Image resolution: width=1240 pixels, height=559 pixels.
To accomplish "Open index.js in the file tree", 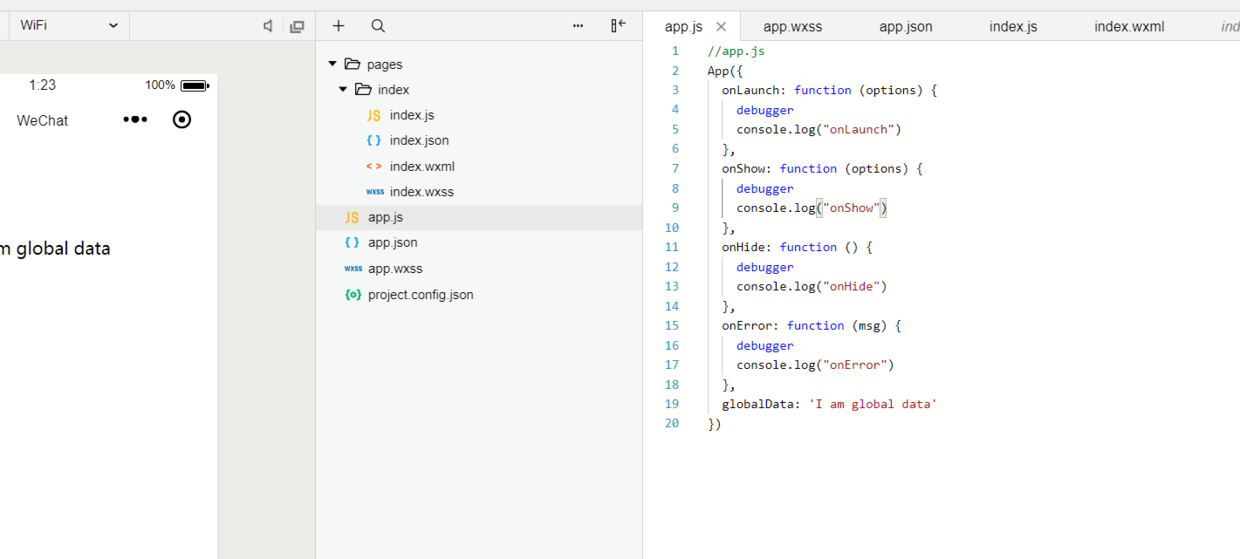I will click(x=411, y=115).
